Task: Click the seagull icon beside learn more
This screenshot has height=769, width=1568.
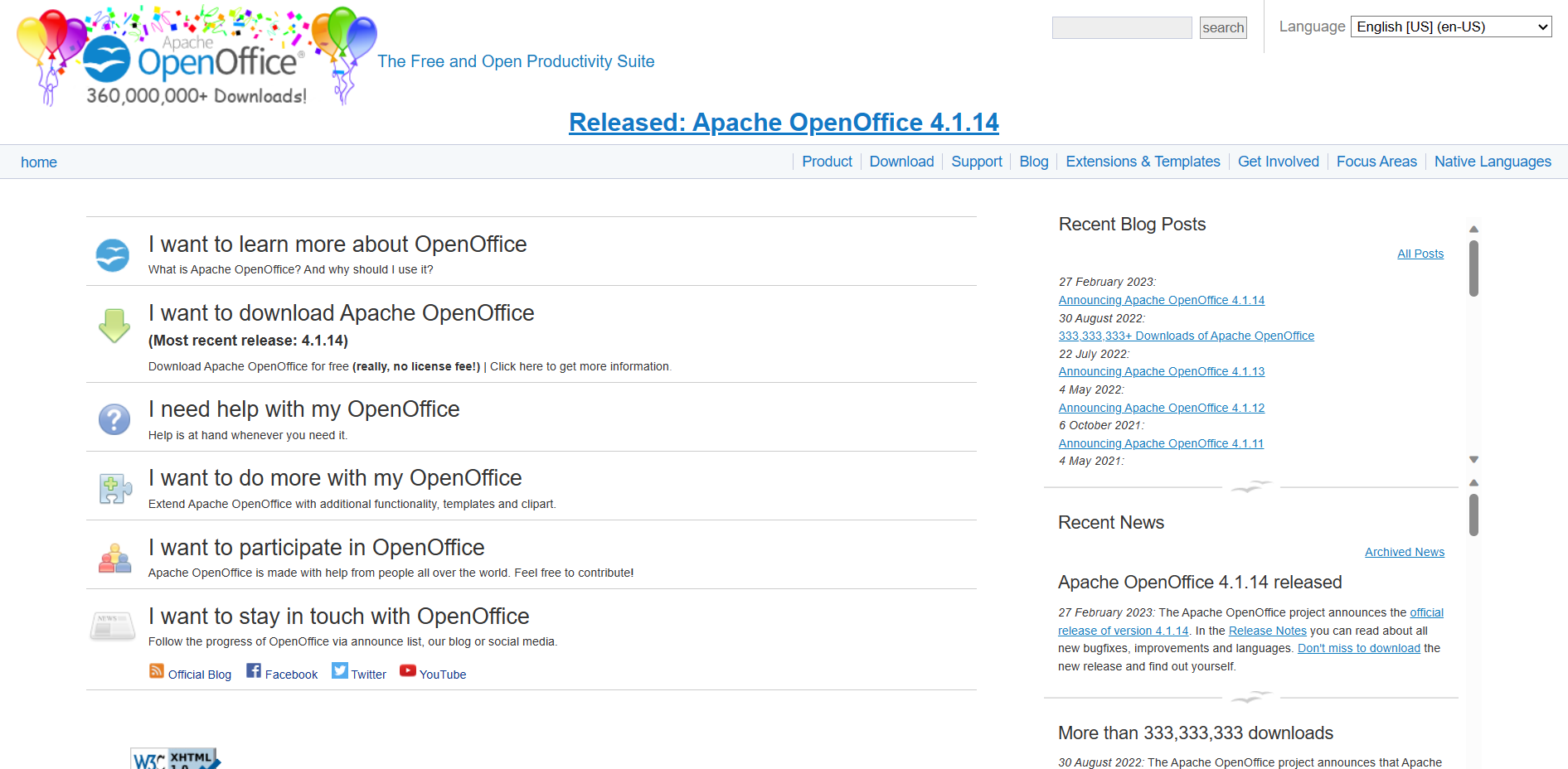Action: point(112,255)
